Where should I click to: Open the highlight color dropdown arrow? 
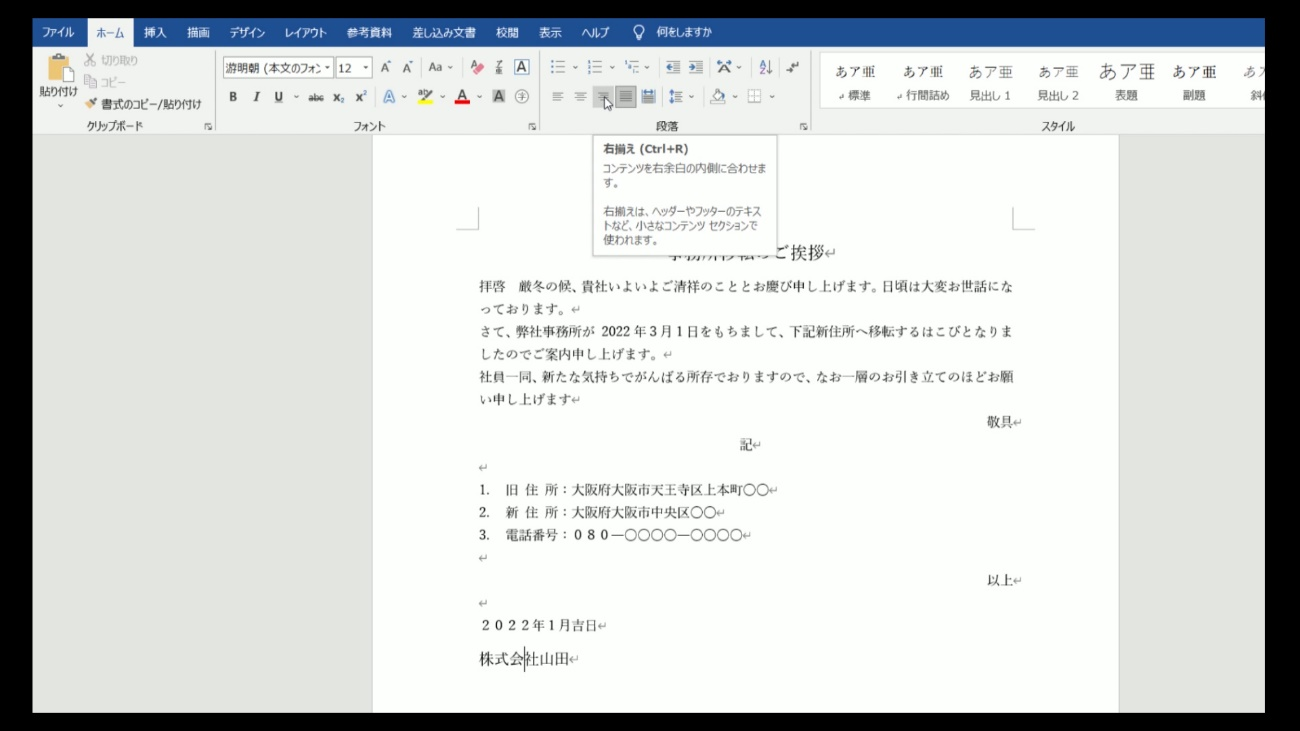(442, 97)
